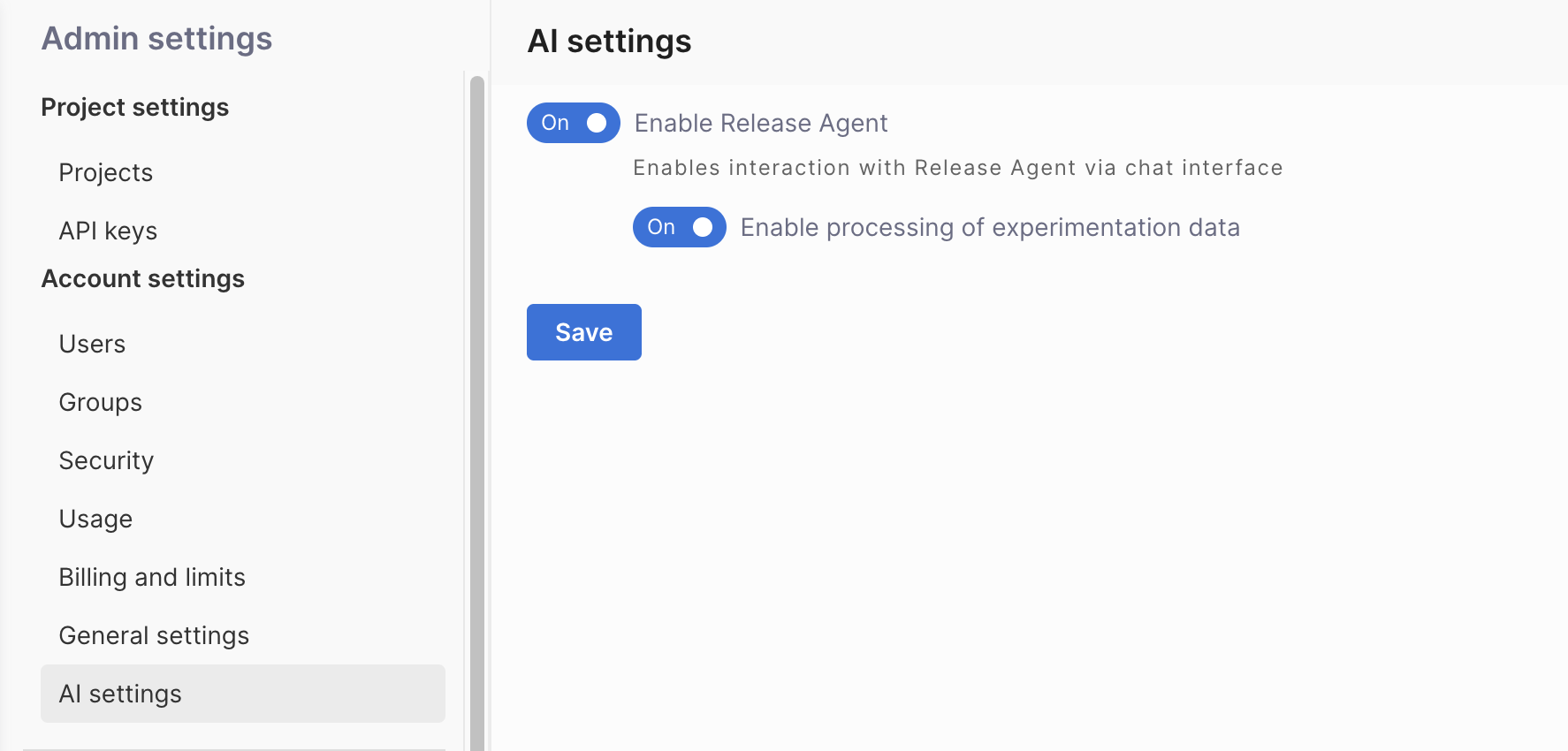This screenshot has width=1568, height=751.
Task: Click the Admin settings title
Action: [x=157, y=38]
